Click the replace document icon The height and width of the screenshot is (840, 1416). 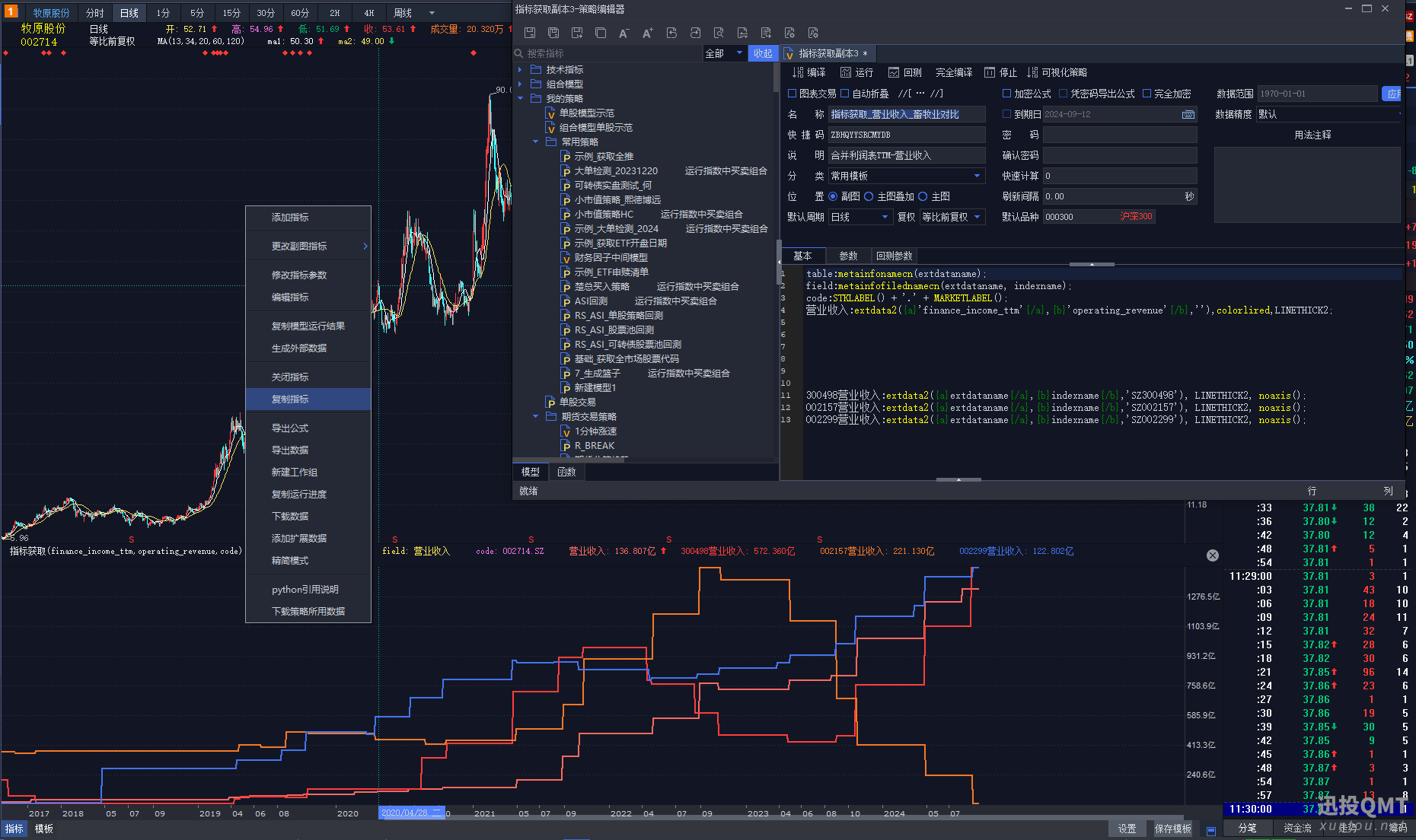pos(742,33)
